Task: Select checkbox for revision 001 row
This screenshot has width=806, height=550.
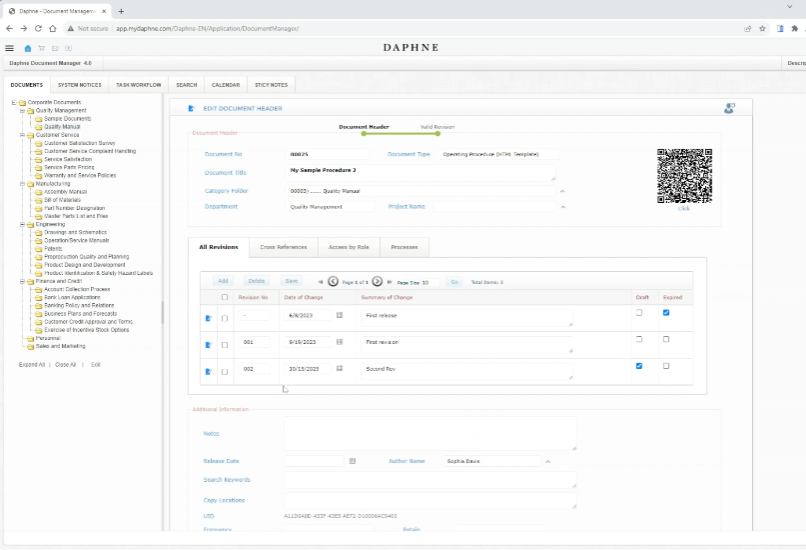Action: click(x=225, y=345)
